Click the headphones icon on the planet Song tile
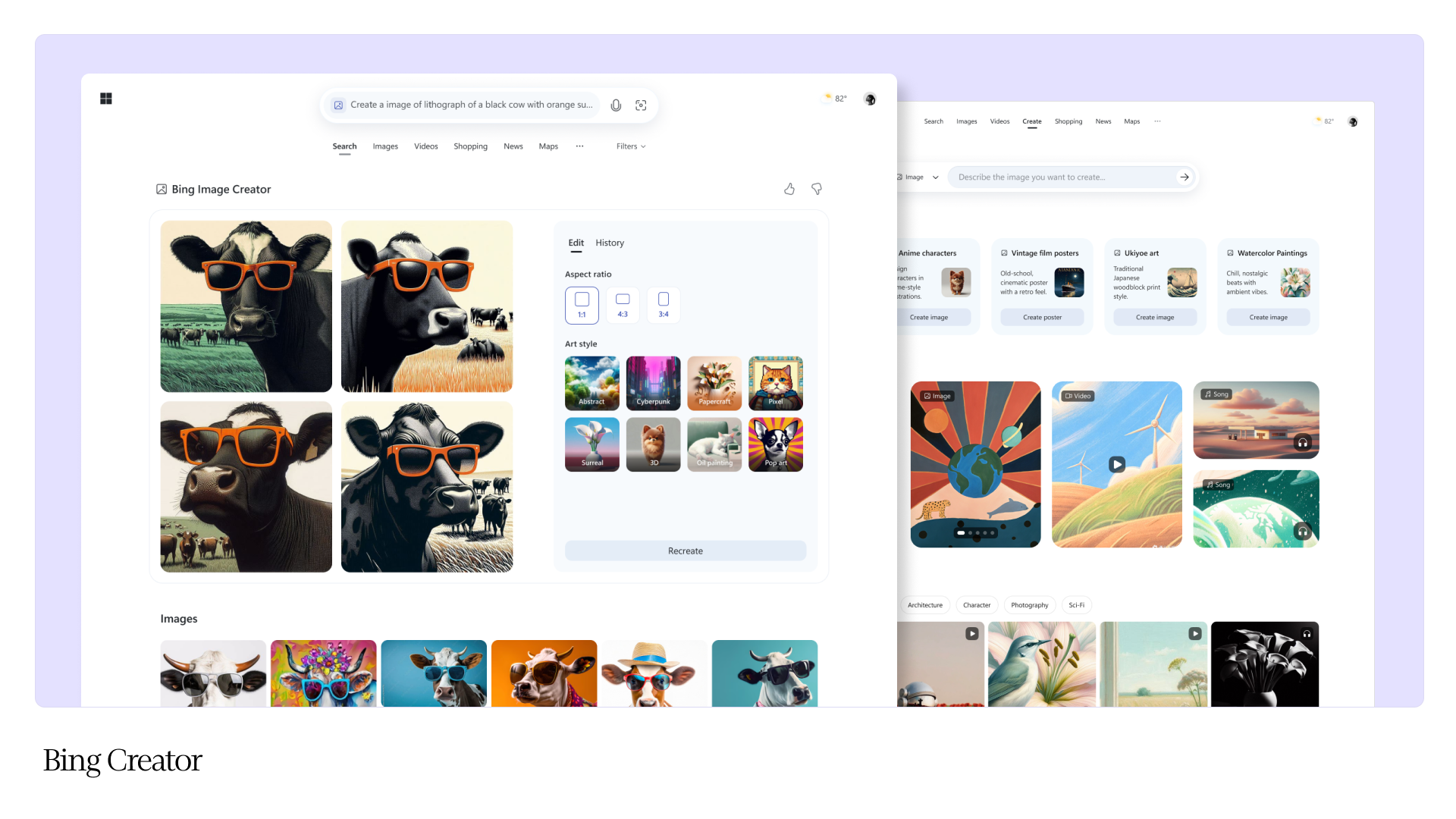The width and height of the screenshot is (1456, 819). pyautogui.click(x=1303, y=532)
